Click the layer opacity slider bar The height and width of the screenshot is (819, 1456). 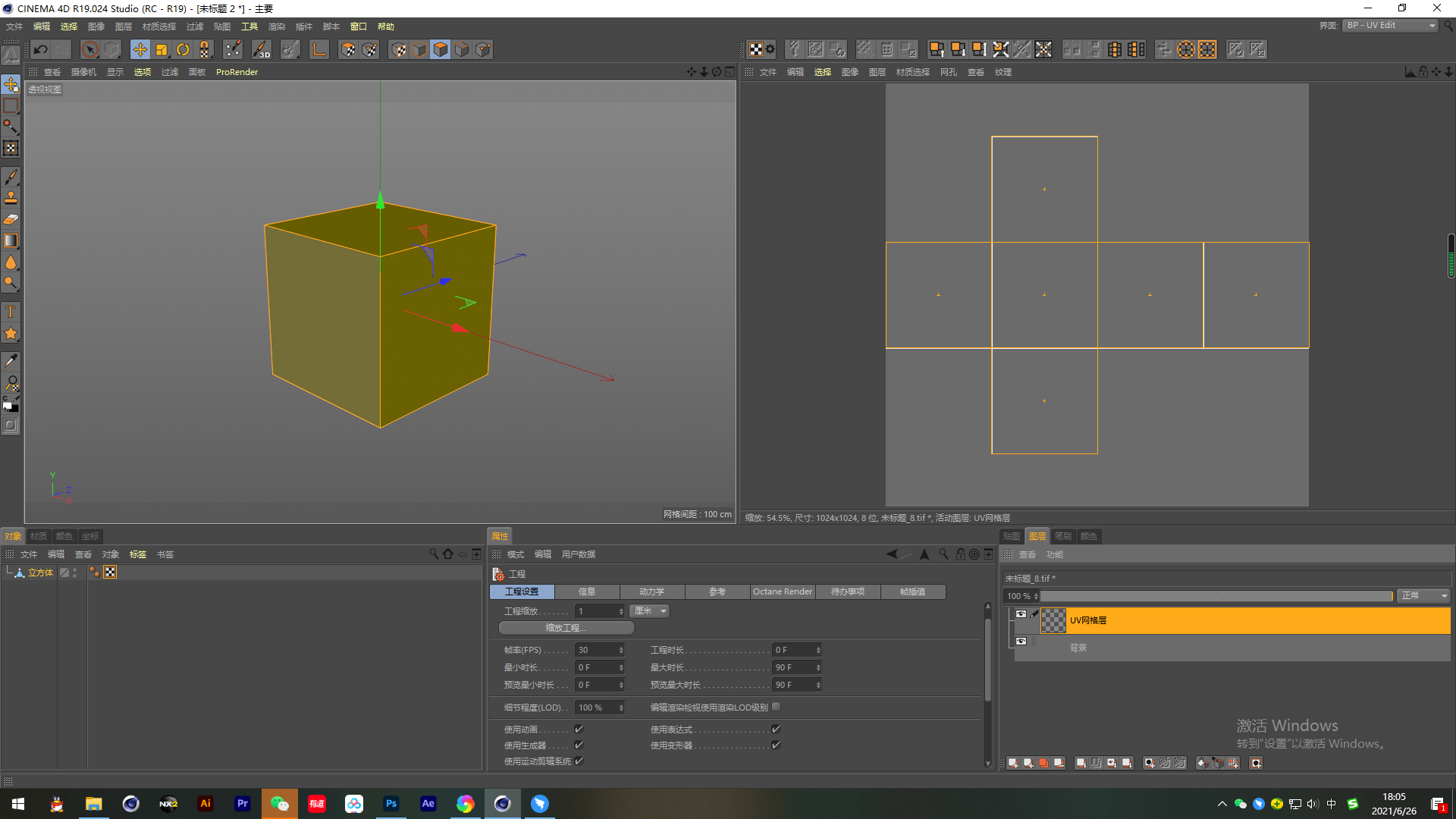coord(1216,596)
